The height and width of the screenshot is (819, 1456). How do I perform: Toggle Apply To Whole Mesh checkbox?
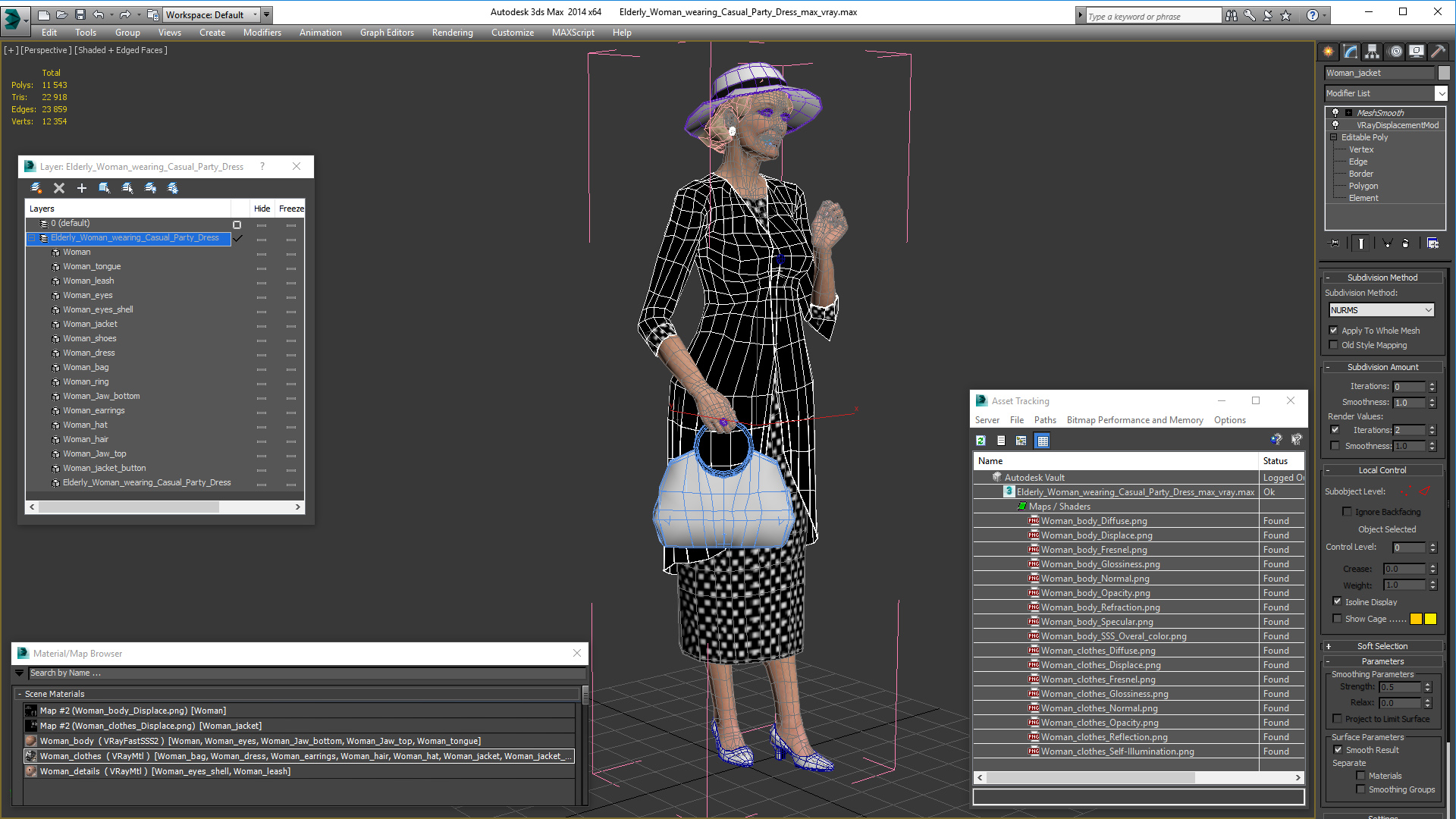coord(1334,331)
